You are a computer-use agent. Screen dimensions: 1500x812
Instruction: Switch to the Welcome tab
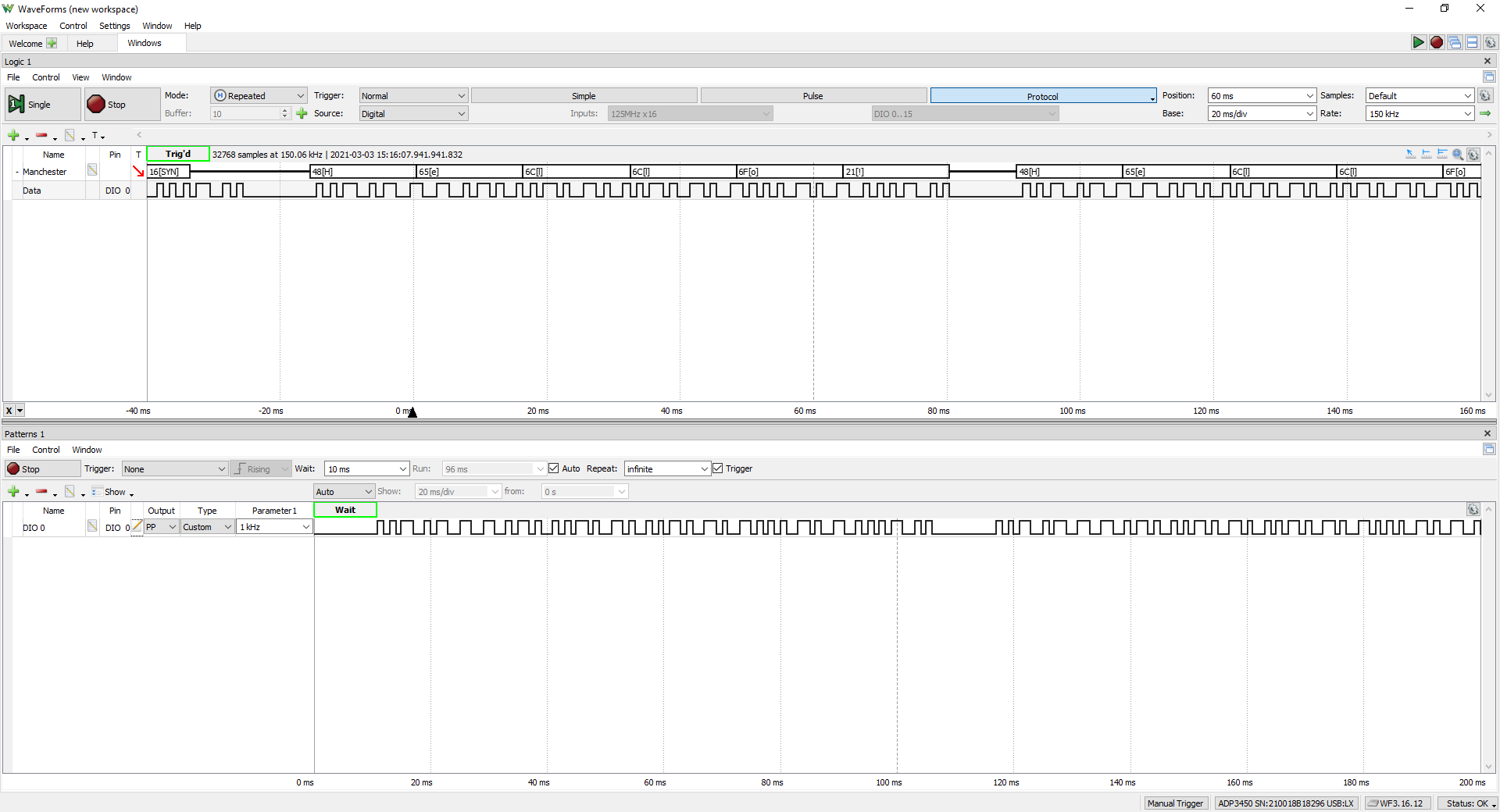[32, 44]
